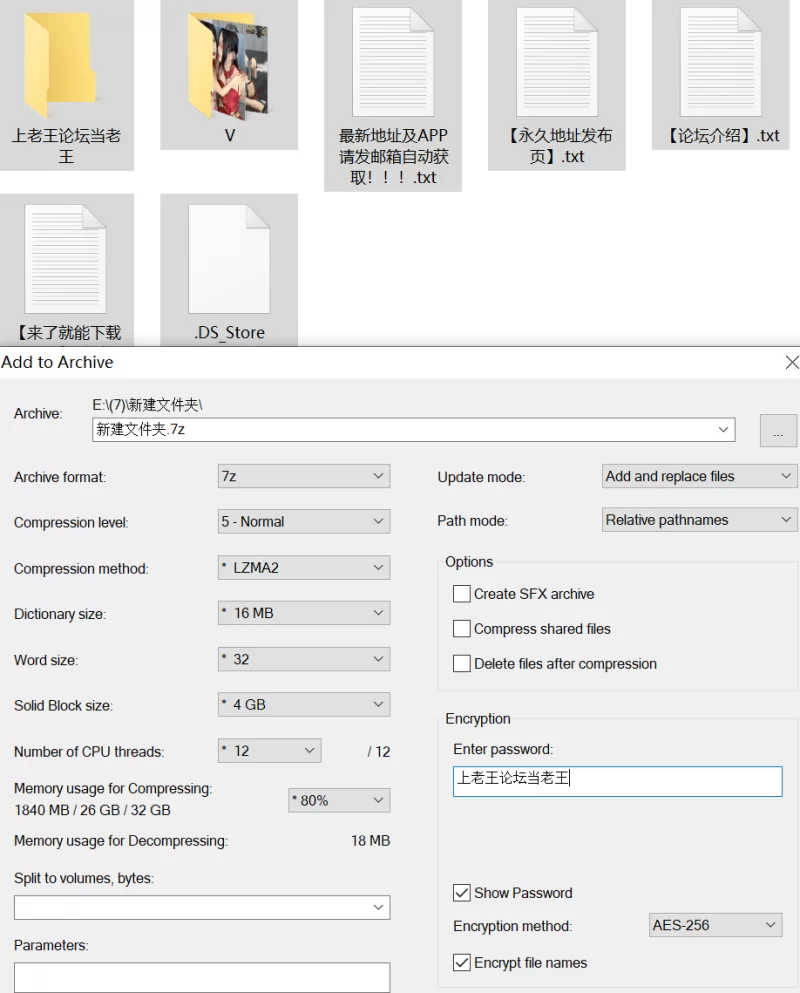
Task: Open Split to volumes combo box
Action: (x=202, y=908)
